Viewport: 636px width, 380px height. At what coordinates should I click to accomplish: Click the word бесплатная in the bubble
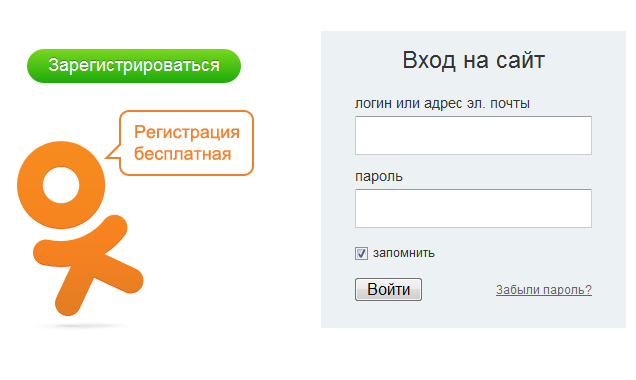[x=183, y=154]
